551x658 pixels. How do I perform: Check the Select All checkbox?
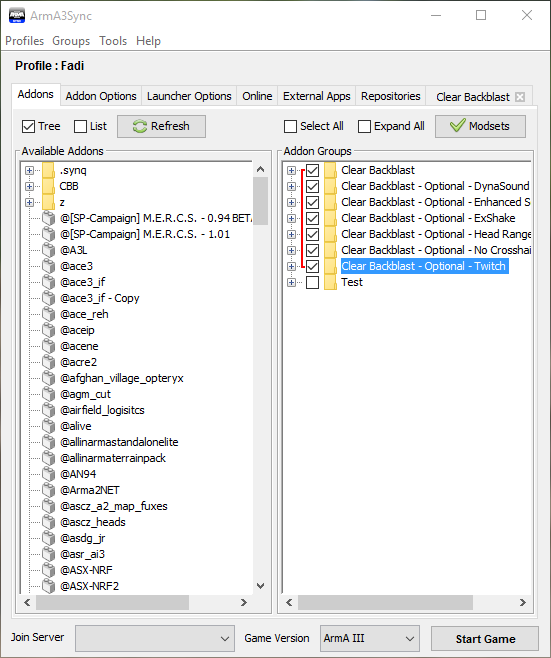pyautogui.click(x=290, y=126)
